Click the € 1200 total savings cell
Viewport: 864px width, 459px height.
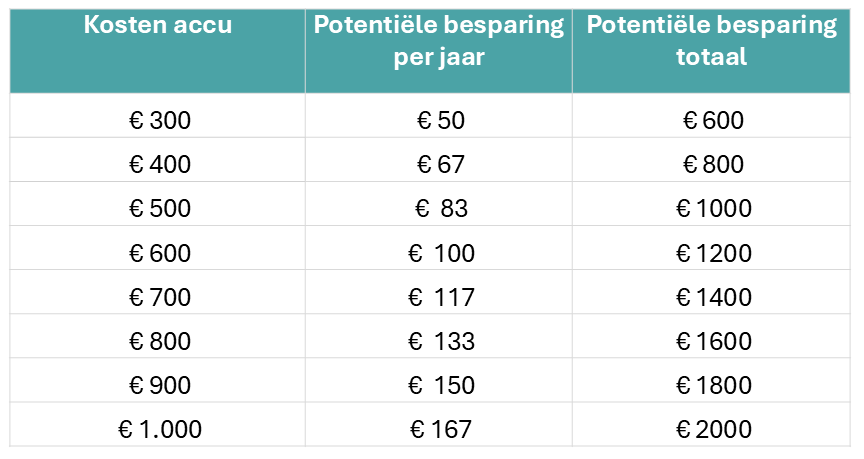click(713, 253)
